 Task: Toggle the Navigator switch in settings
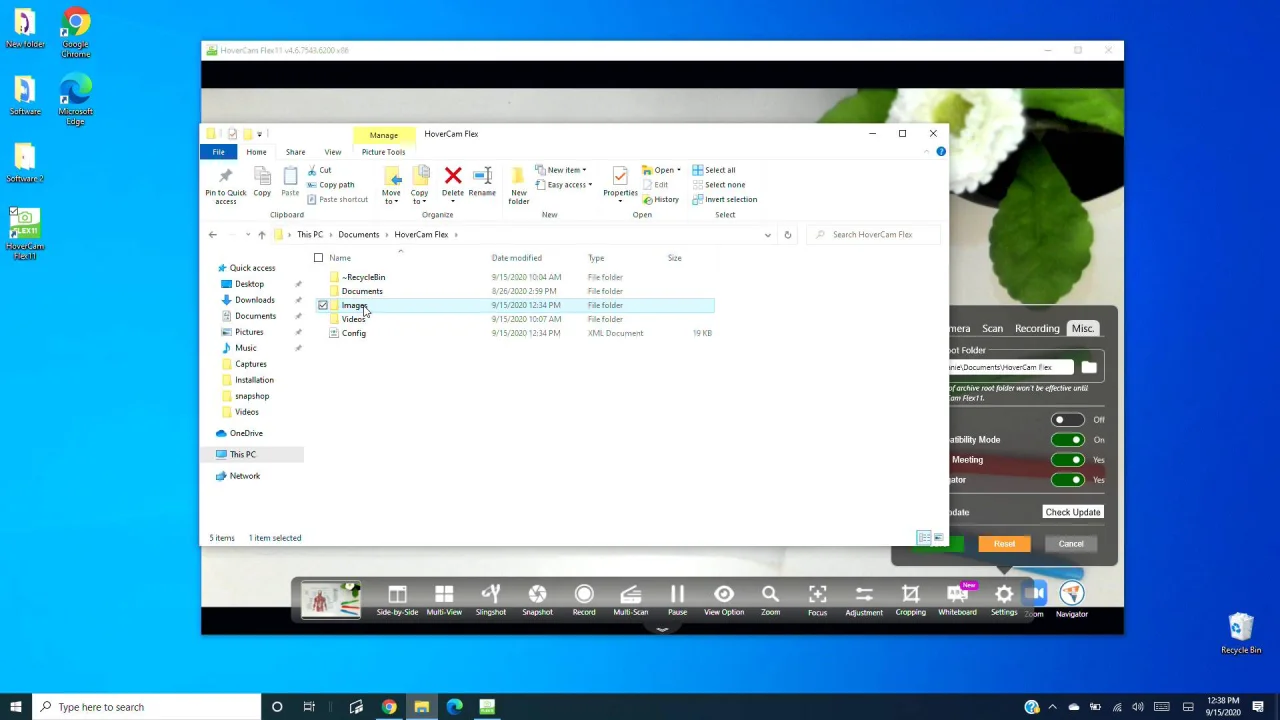[1068, 480]
